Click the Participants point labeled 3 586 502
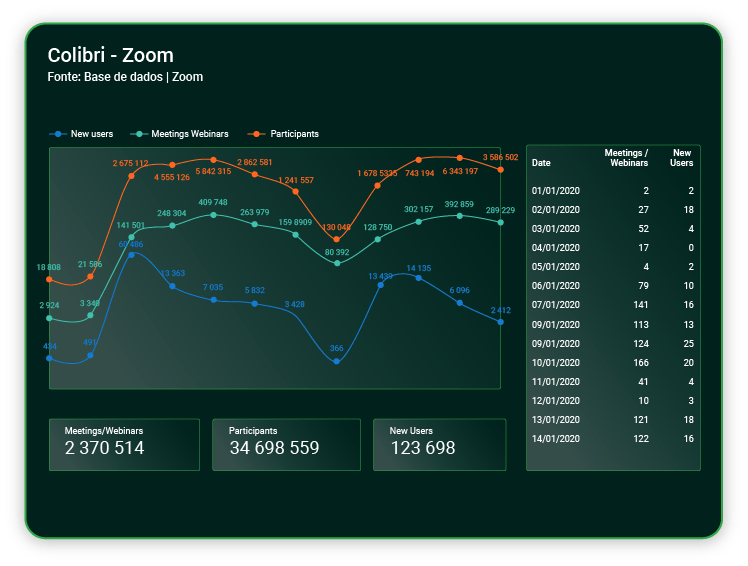Image resolution: width=748 pixels, height=566 pixels. [500, 170]
